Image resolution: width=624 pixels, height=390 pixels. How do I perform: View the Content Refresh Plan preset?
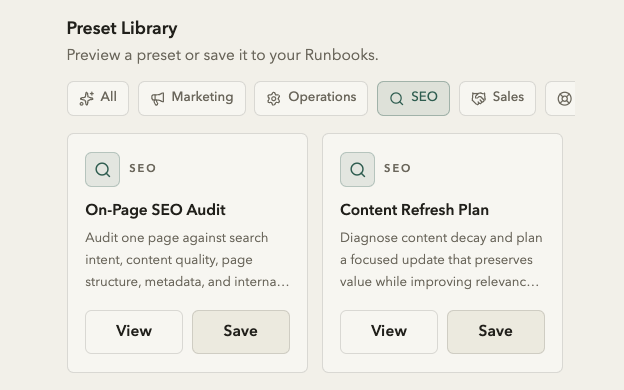(389, 332)
